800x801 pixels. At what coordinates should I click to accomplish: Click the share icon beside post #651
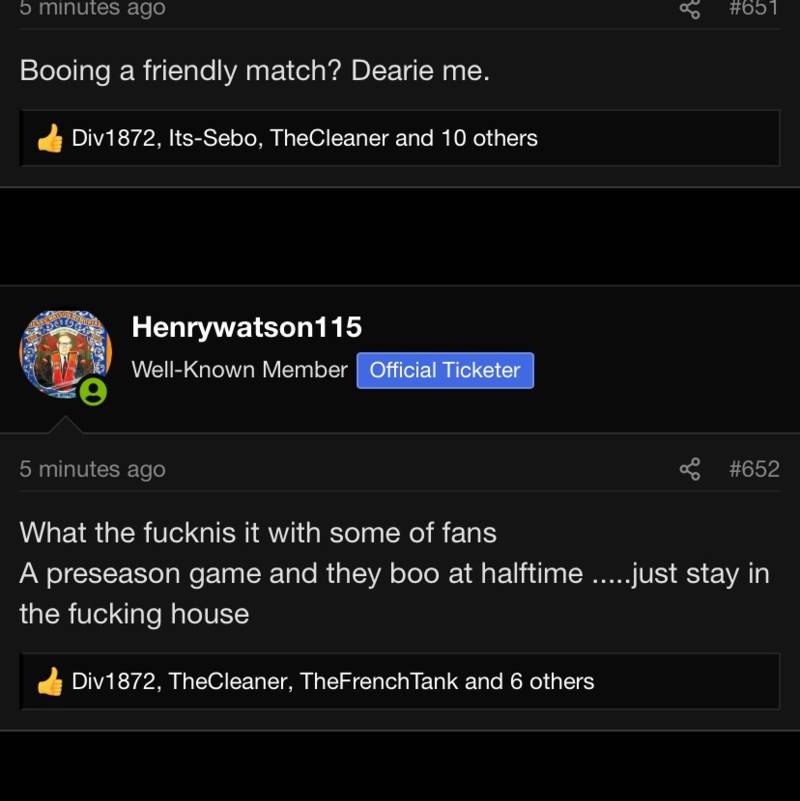[x=690, y=9]
